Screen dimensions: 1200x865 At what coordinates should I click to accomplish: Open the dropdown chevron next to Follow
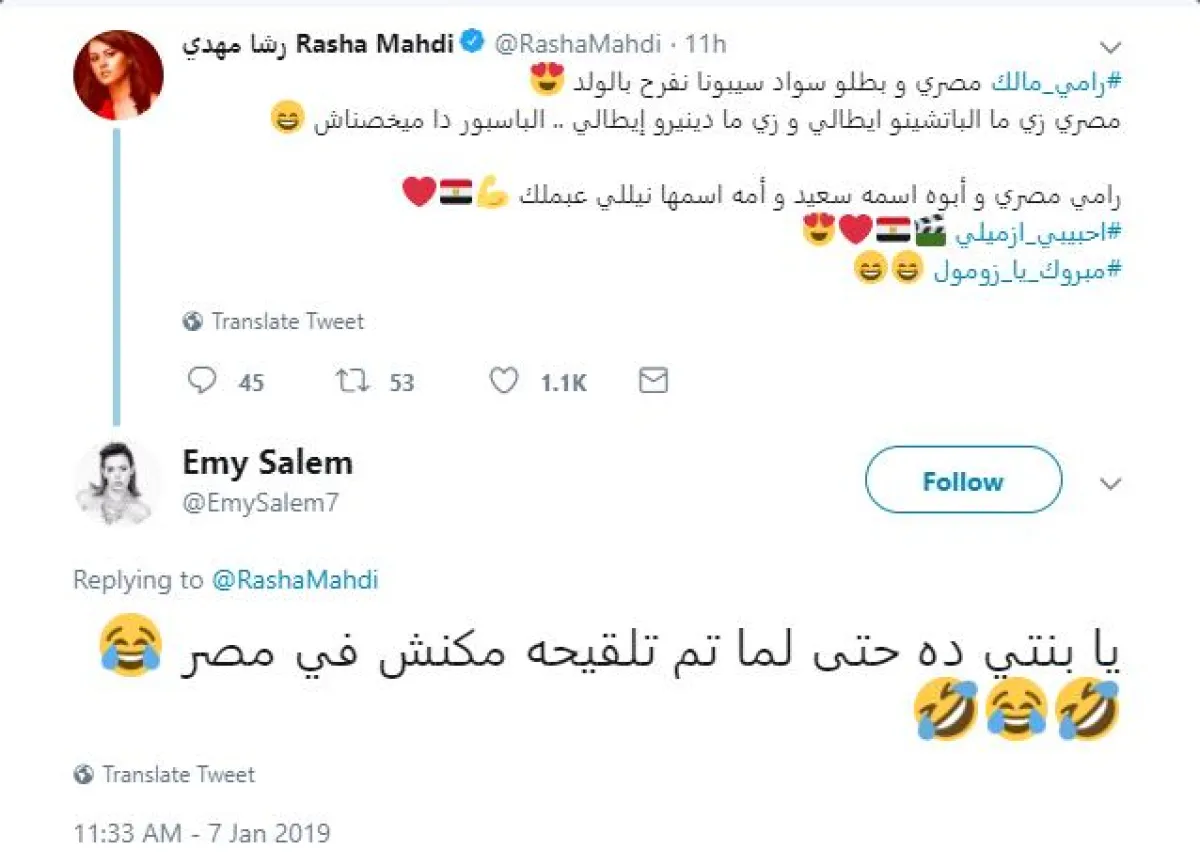point(1110,484)
